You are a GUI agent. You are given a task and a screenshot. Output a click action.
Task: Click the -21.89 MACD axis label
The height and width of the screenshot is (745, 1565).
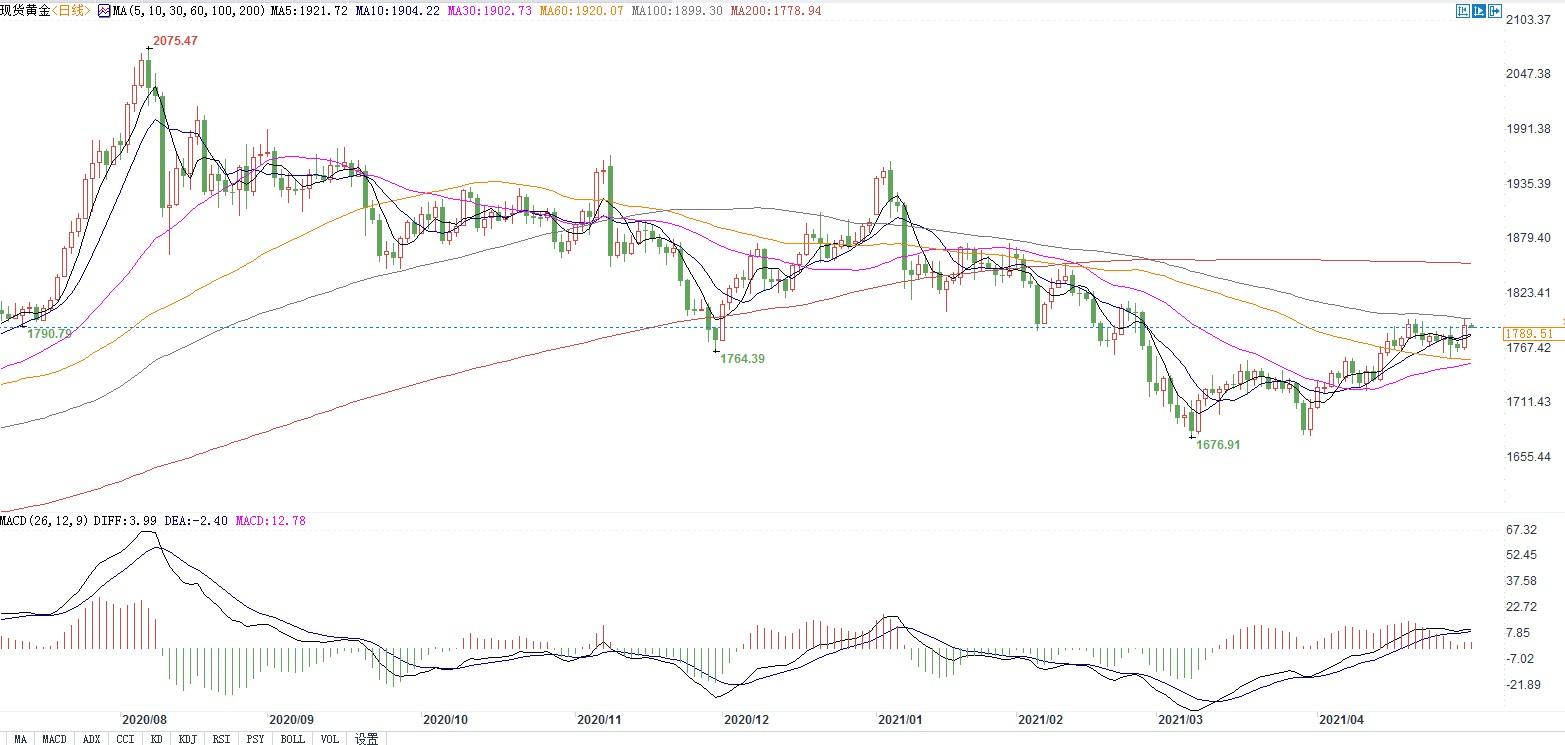point(1521,684)
